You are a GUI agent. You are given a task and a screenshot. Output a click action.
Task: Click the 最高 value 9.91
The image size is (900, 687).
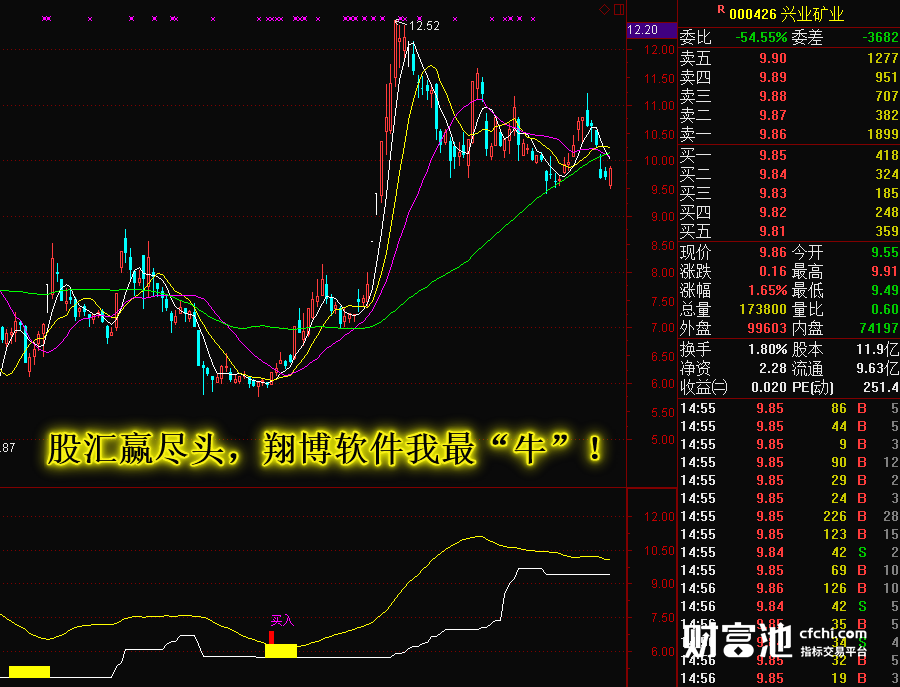885,271
